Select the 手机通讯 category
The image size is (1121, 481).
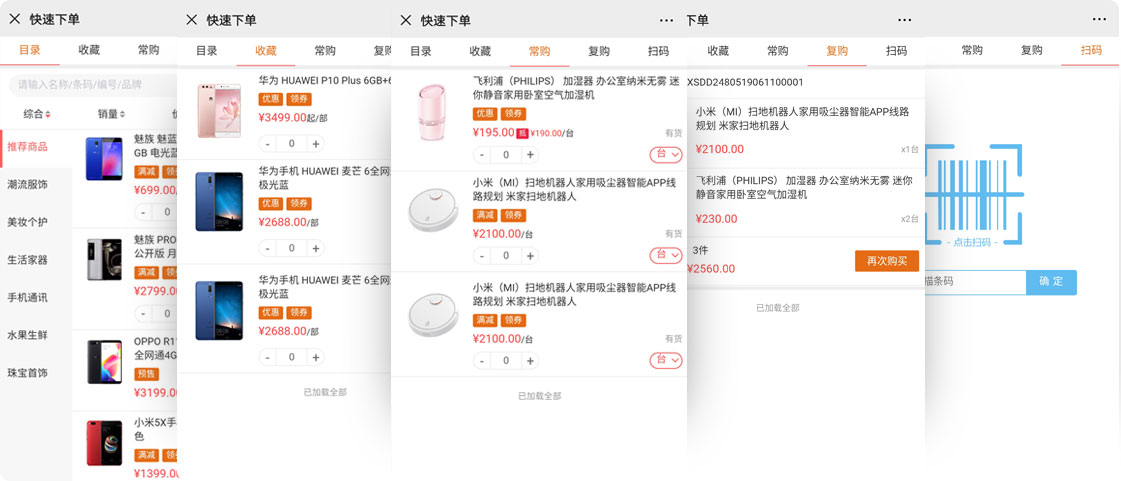pos(28,297)
